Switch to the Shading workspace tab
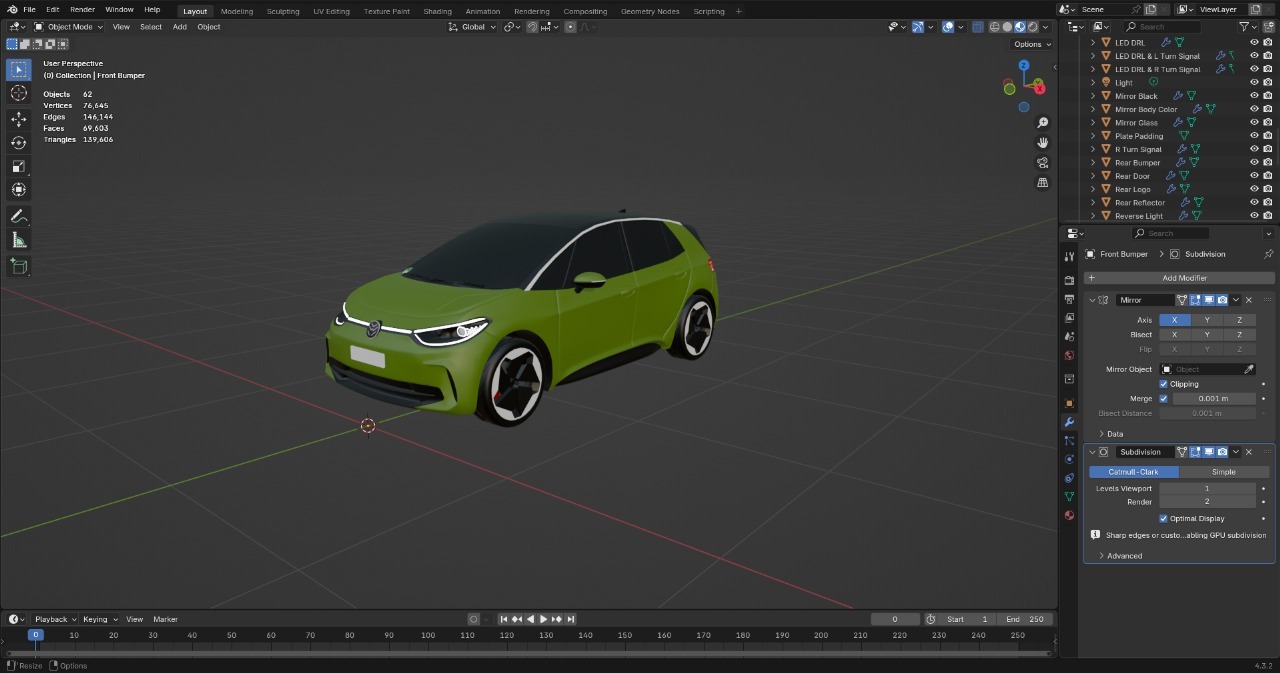 (x=437, y=11)
